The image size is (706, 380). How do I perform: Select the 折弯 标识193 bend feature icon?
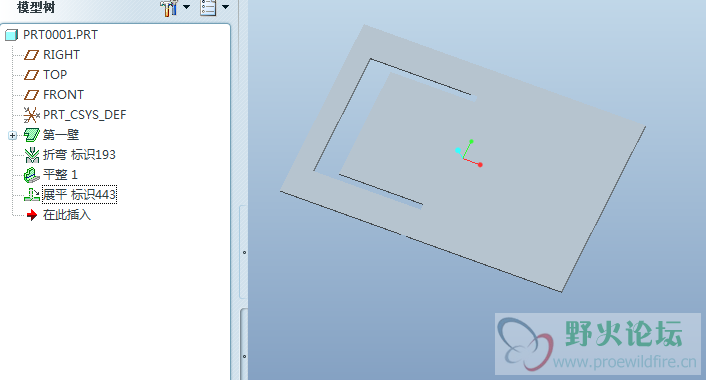point(32,155)
